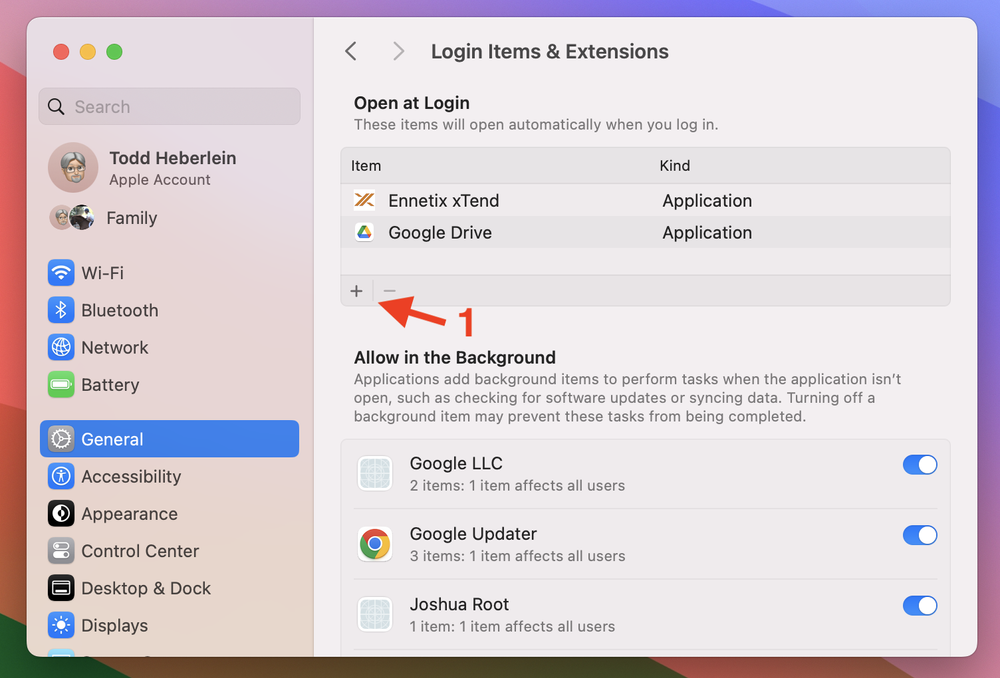The height and width of the screenshot is (678, 1000).
Task: Disable the Google Updater background switch
Action: pos(920,535)
